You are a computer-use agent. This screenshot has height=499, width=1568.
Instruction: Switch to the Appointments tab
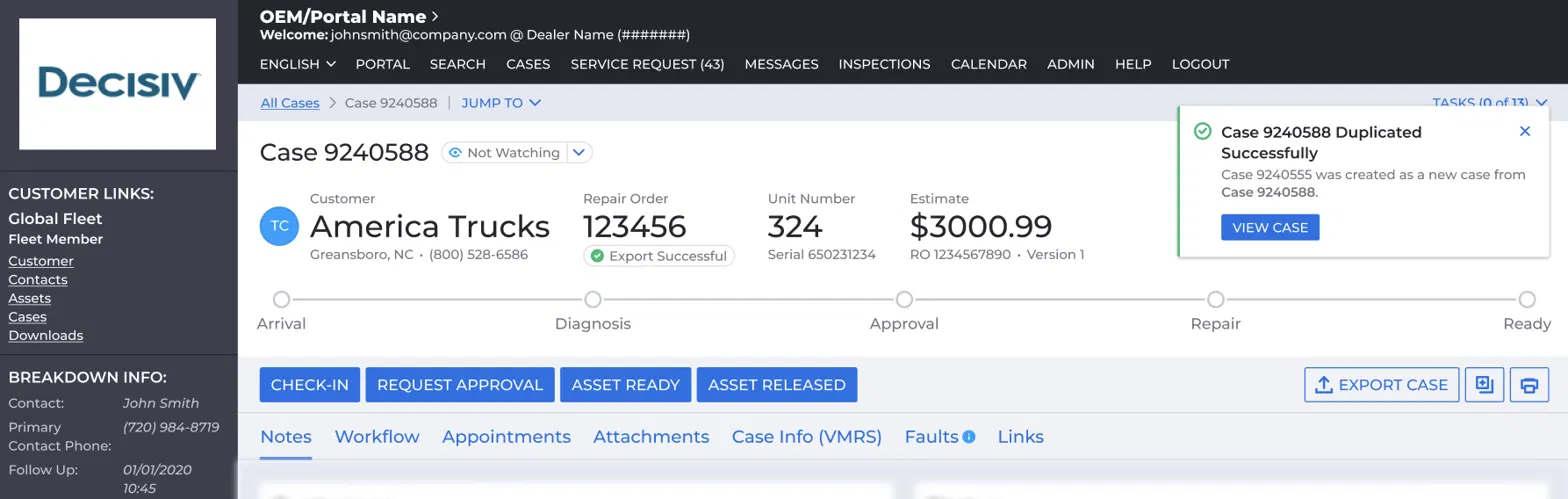coord(507,437)
